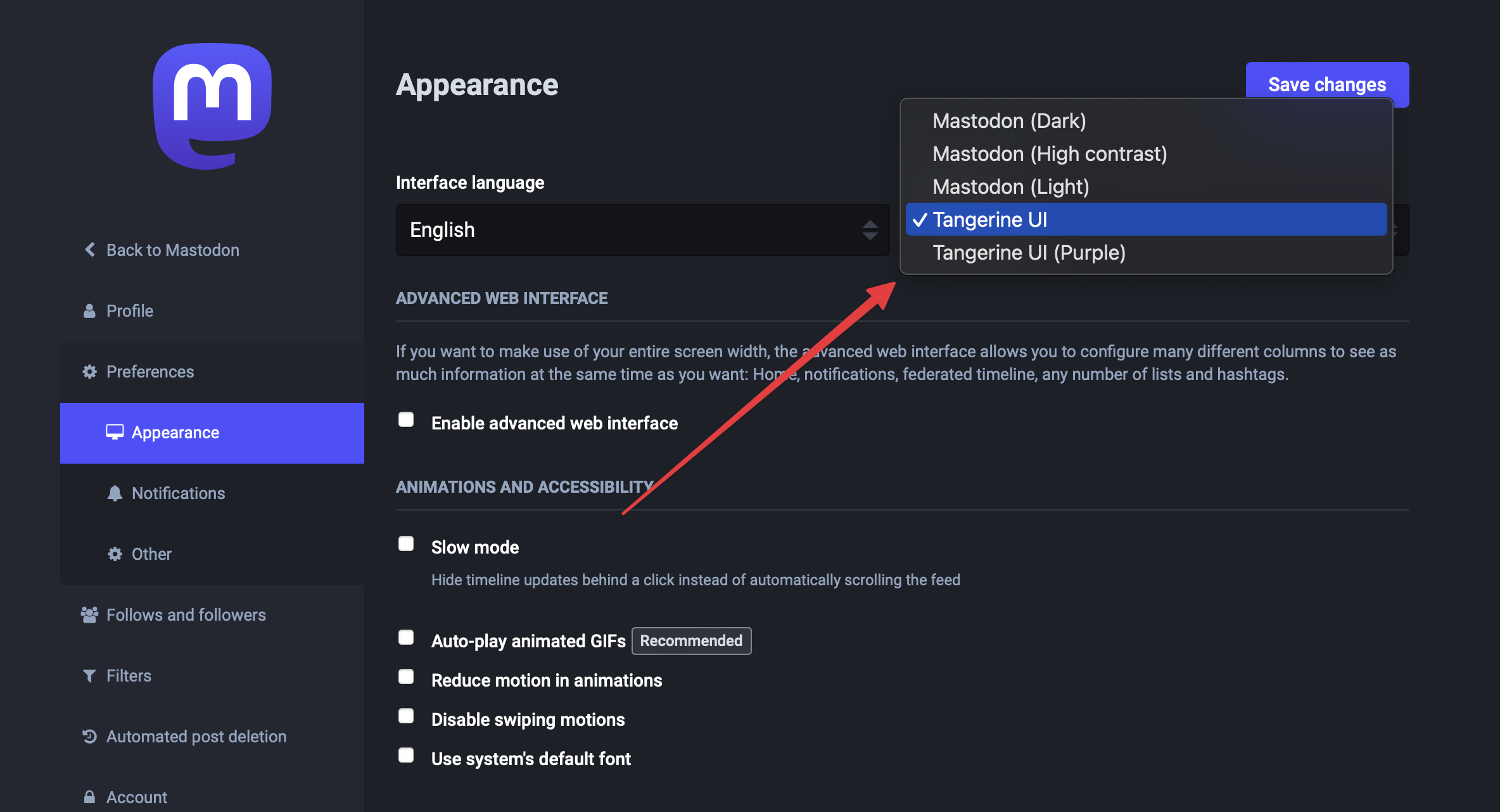Click the Other settings gear icon
The image size is (1500, 812).
[115, 554]
